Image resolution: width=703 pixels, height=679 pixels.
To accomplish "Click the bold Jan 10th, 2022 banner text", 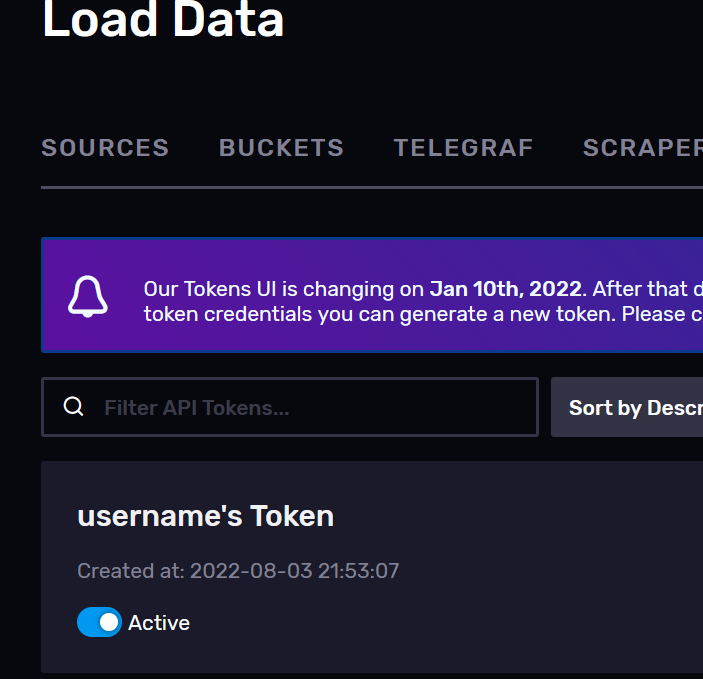I will [x=505, y=289].
